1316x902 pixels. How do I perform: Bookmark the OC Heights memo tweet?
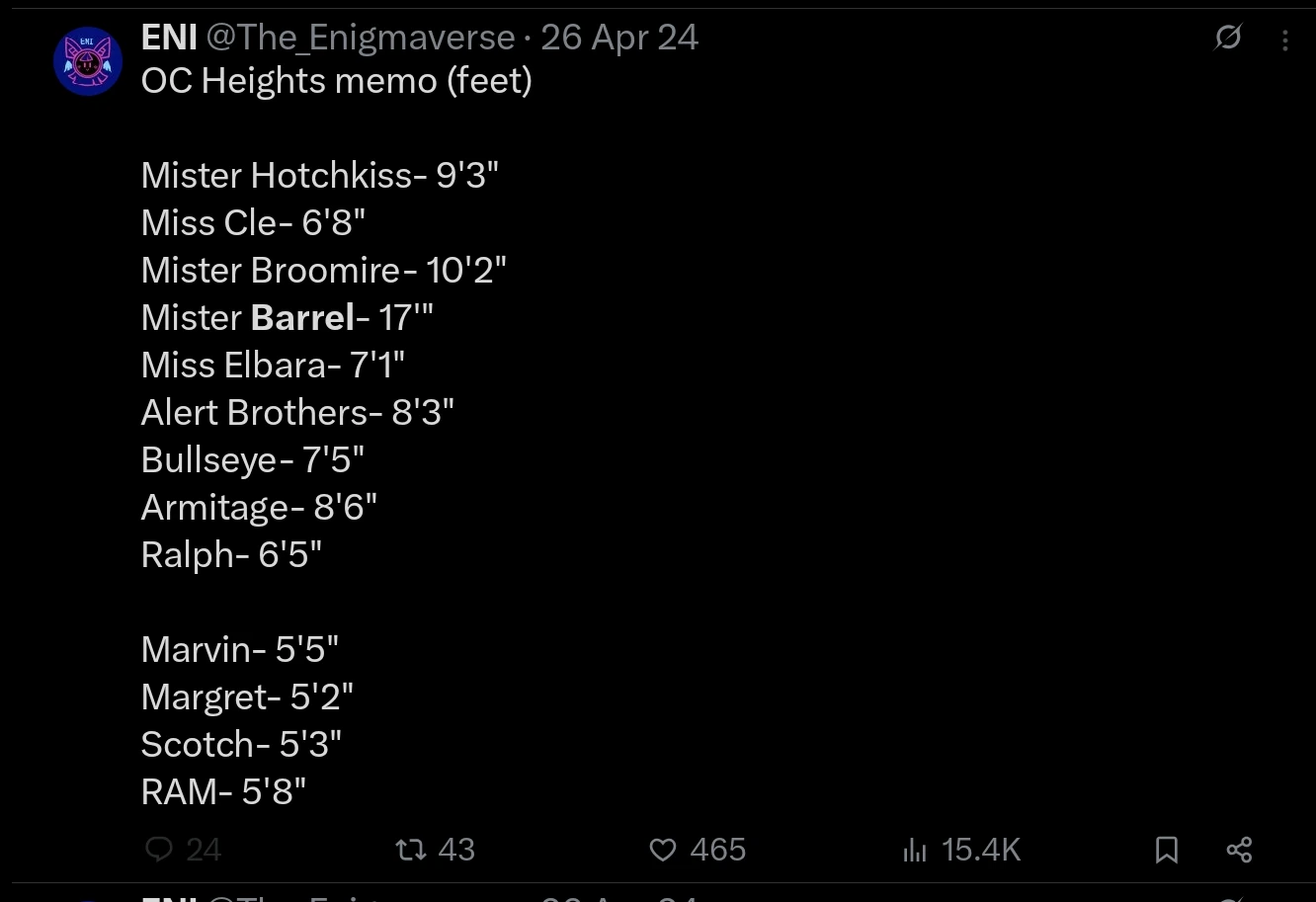coord(1167,850)
